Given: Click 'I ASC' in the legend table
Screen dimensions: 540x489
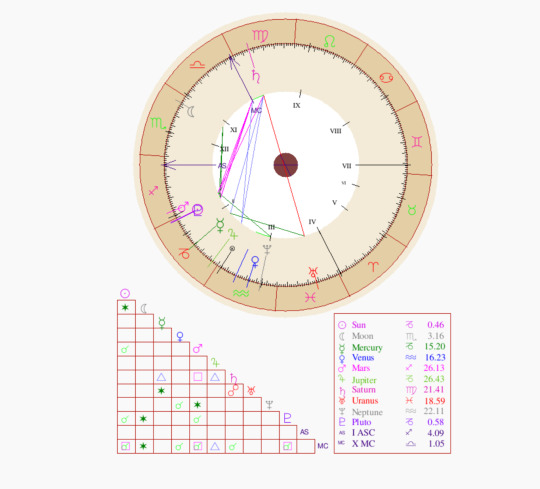Looking at the screenshot, I should (x=363, y=433).
